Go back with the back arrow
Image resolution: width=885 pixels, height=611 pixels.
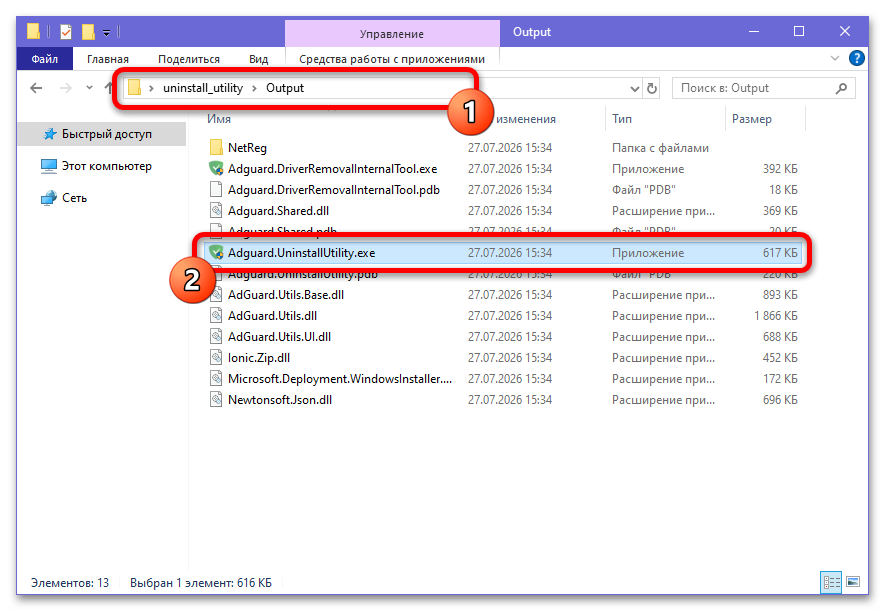click(x=36, y=88)
